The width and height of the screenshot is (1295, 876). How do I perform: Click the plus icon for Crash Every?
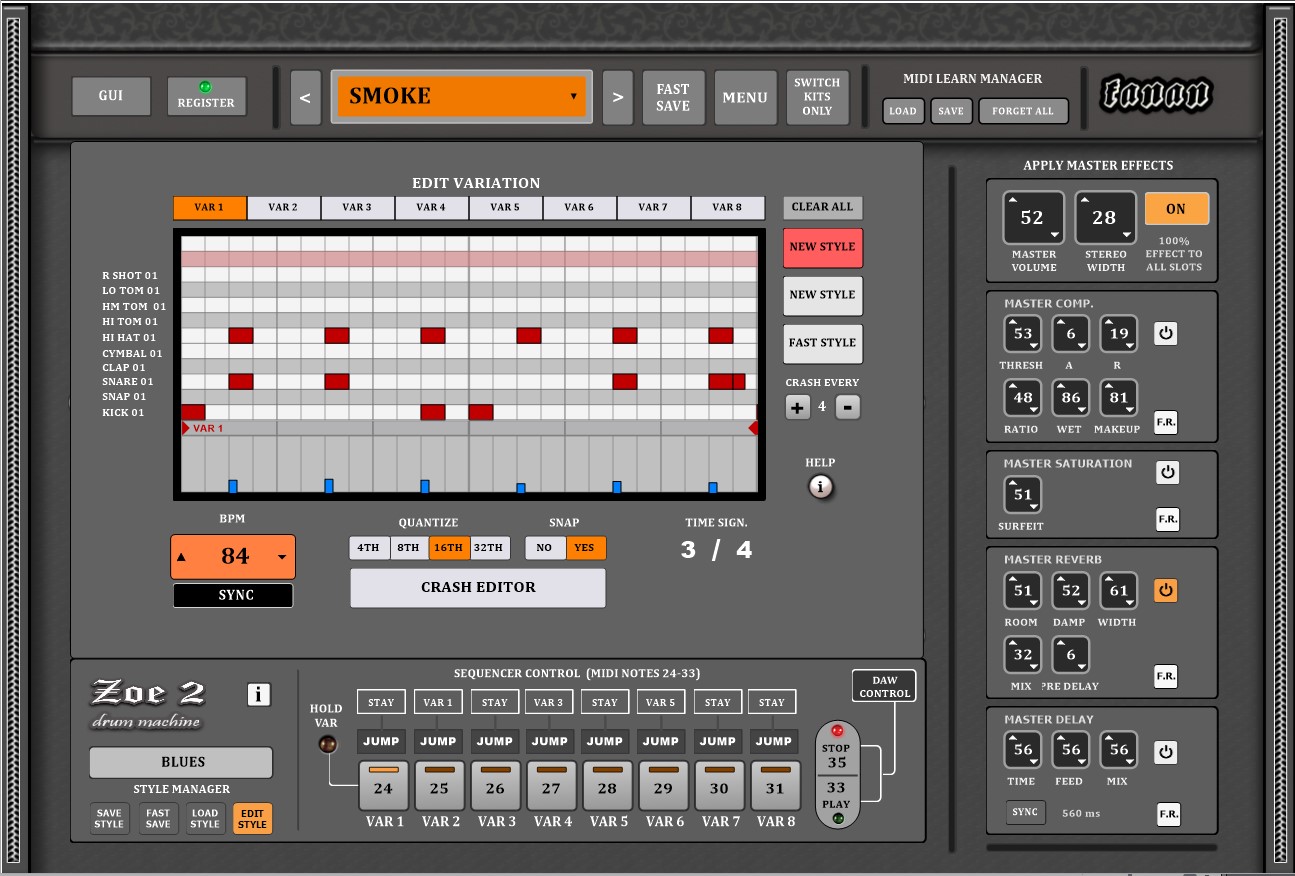(797, 407)
